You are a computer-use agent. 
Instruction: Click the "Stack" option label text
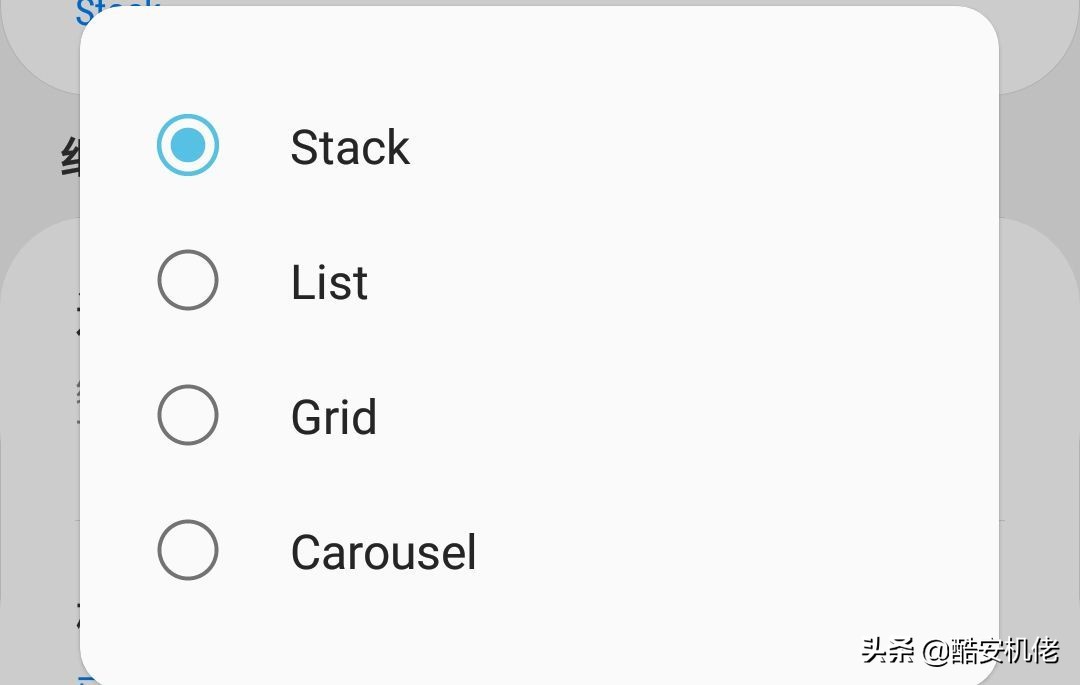(x=350, y=148)
